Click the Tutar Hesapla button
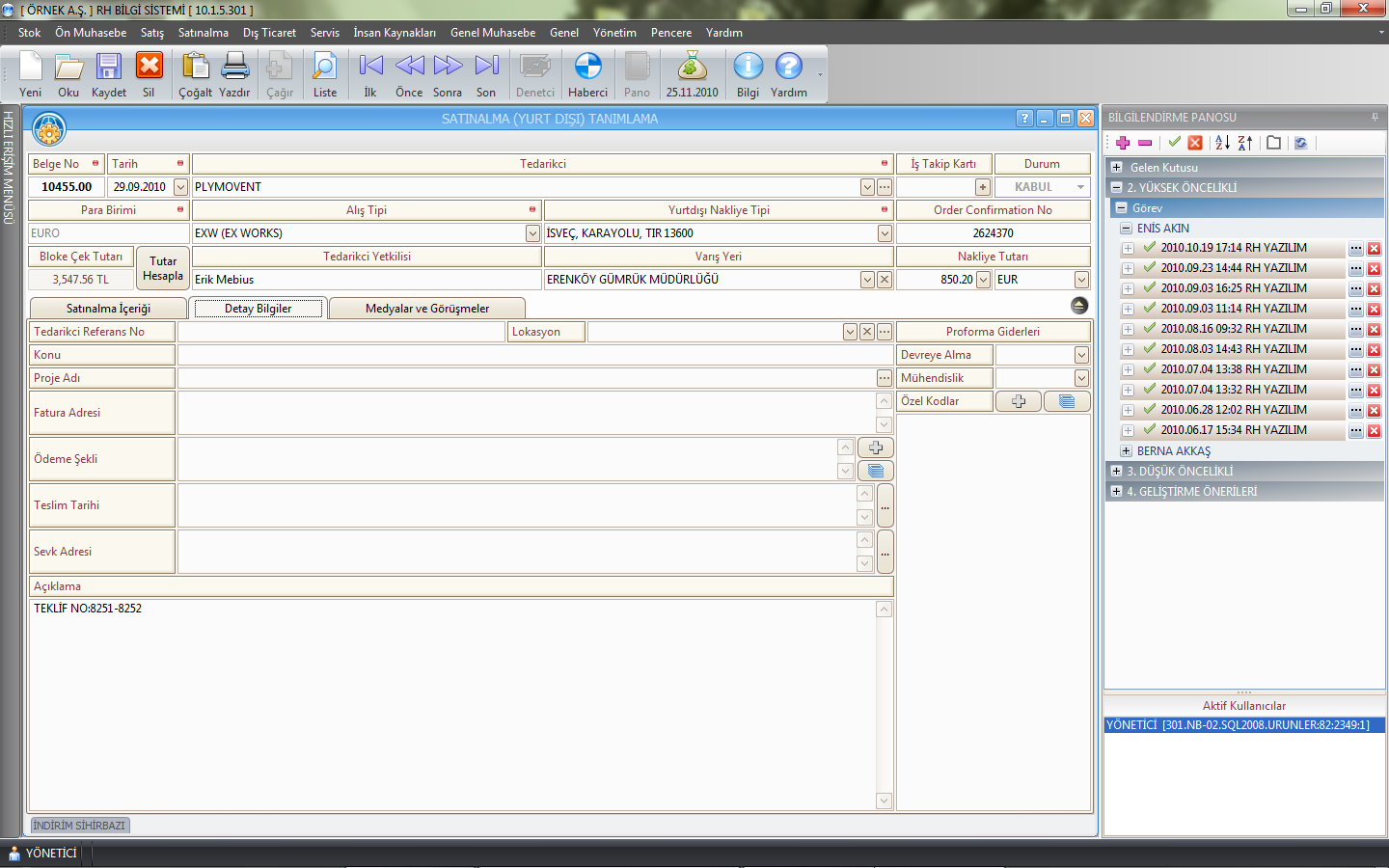This screenshot has width=1389, height=868. click(x=163, y=268)
